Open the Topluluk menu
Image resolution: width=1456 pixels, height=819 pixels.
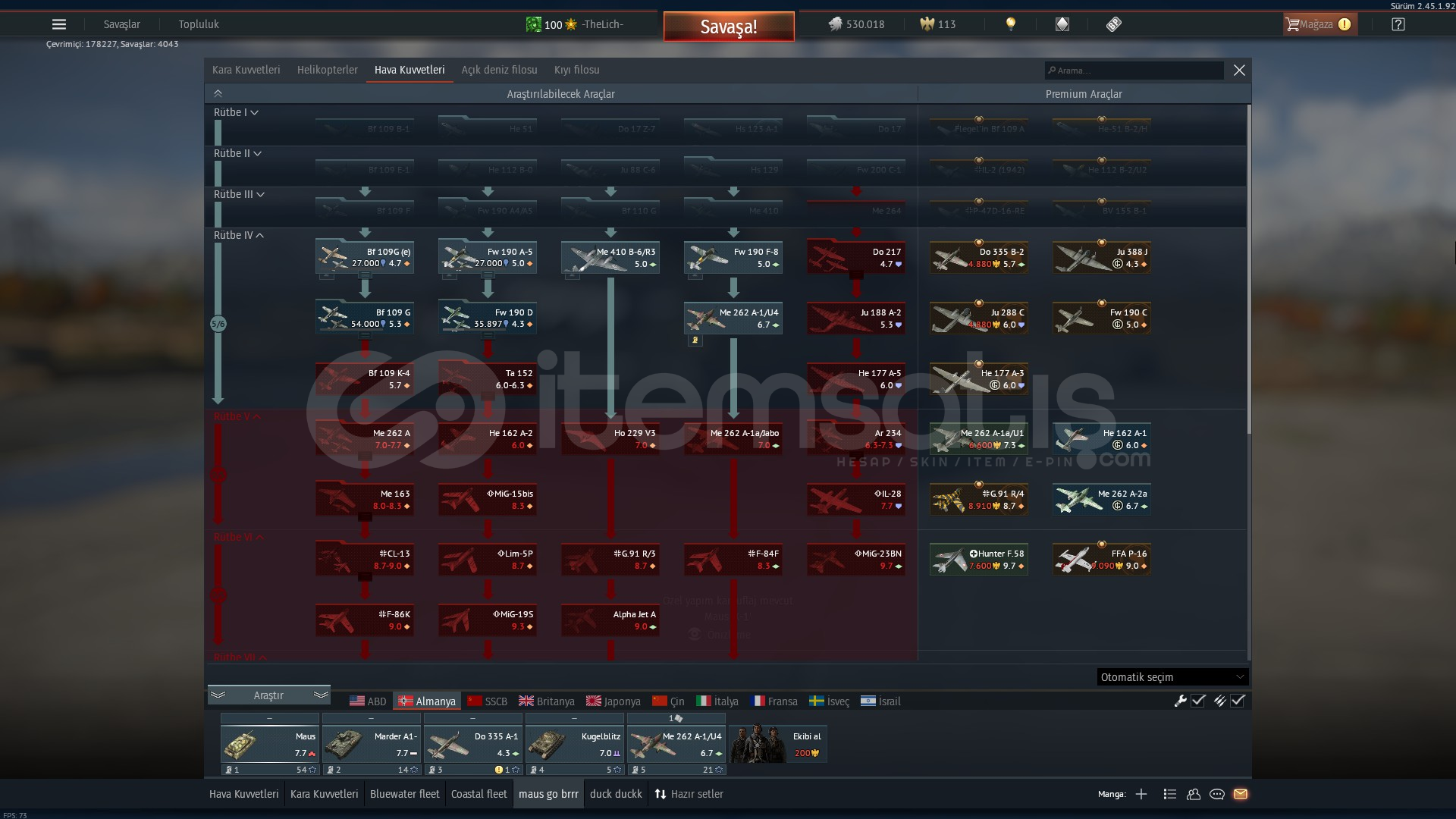coord(199,24)
